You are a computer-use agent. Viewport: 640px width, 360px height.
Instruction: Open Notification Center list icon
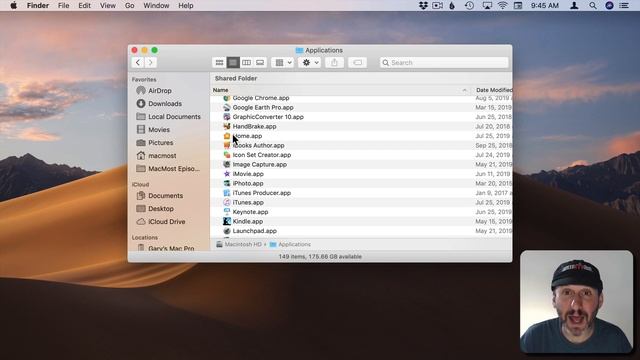tap(624, 6)
